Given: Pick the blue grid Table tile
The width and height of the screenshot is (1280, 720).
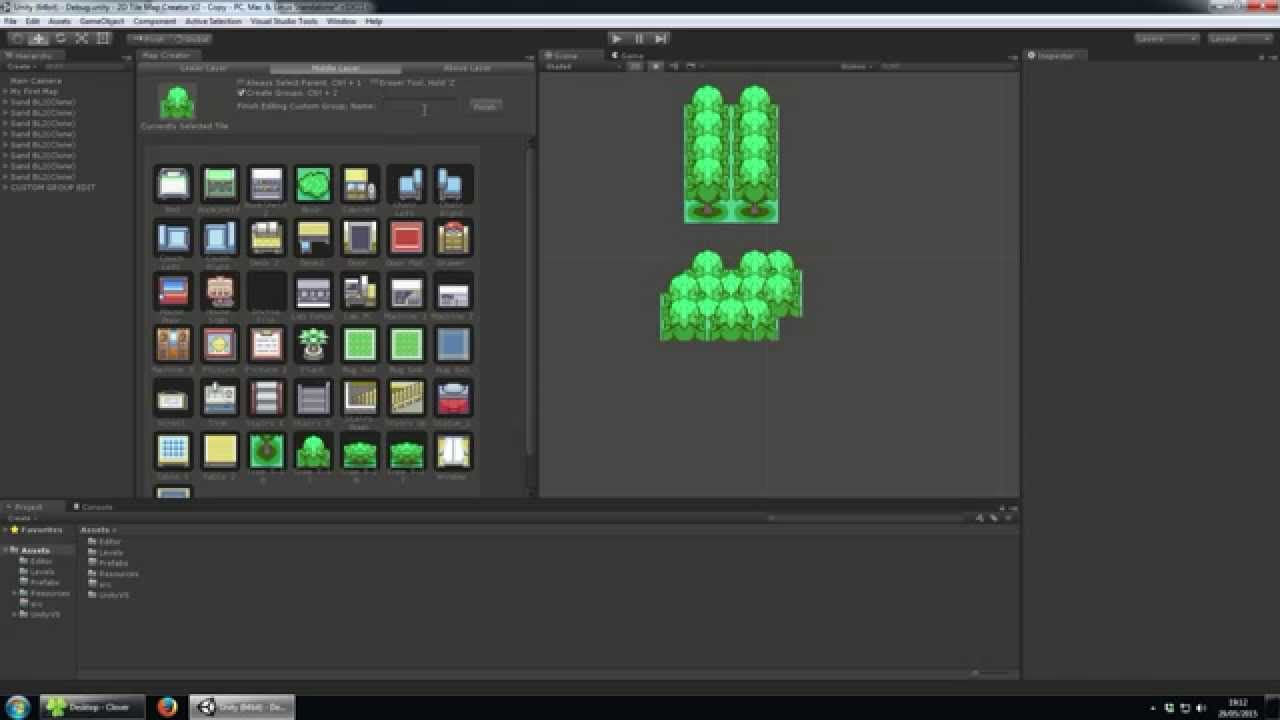Looking at the screenshot, I should [x=173, y=451].
